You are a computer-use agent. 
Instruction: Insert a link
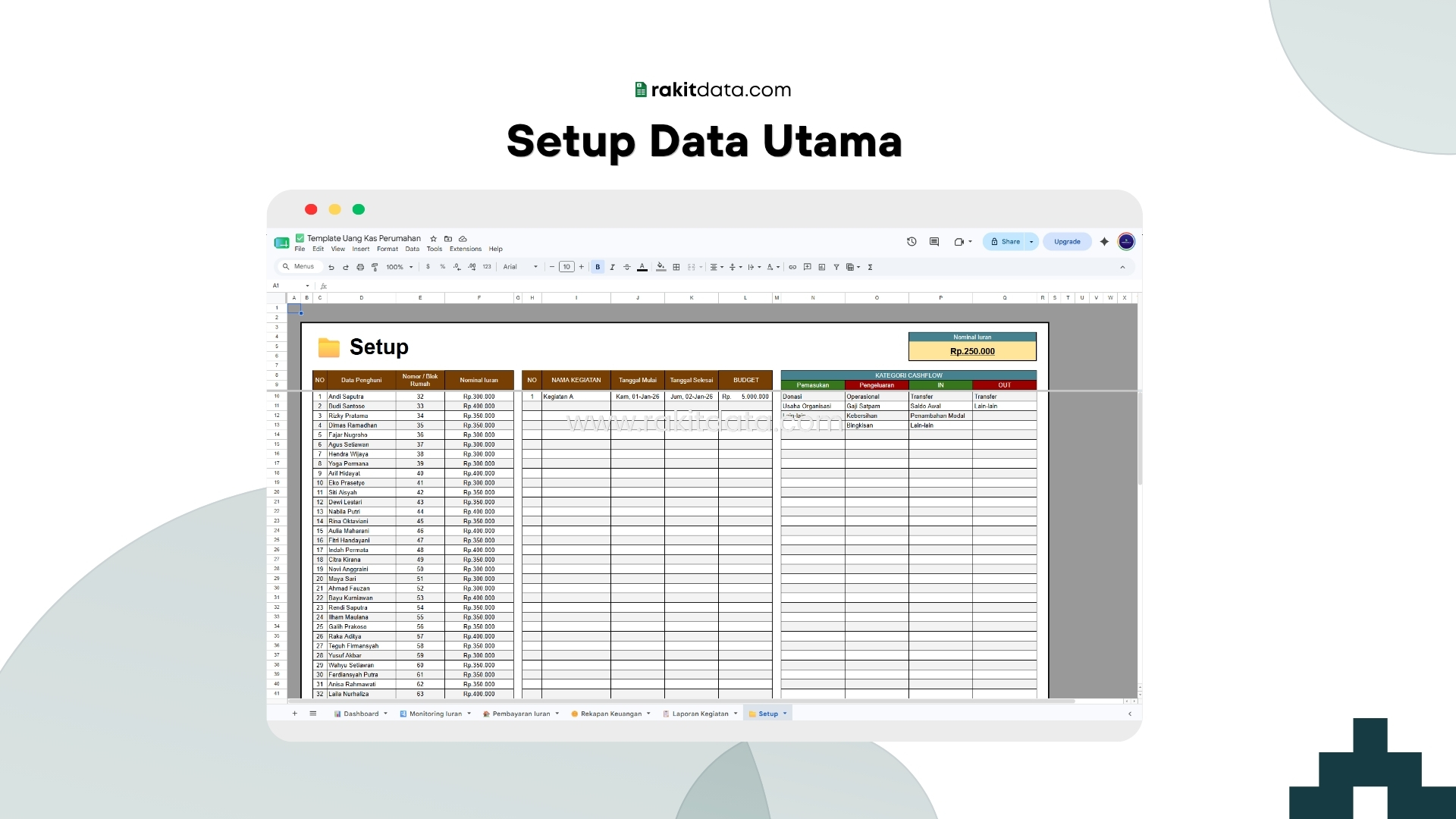click(792, 267)
